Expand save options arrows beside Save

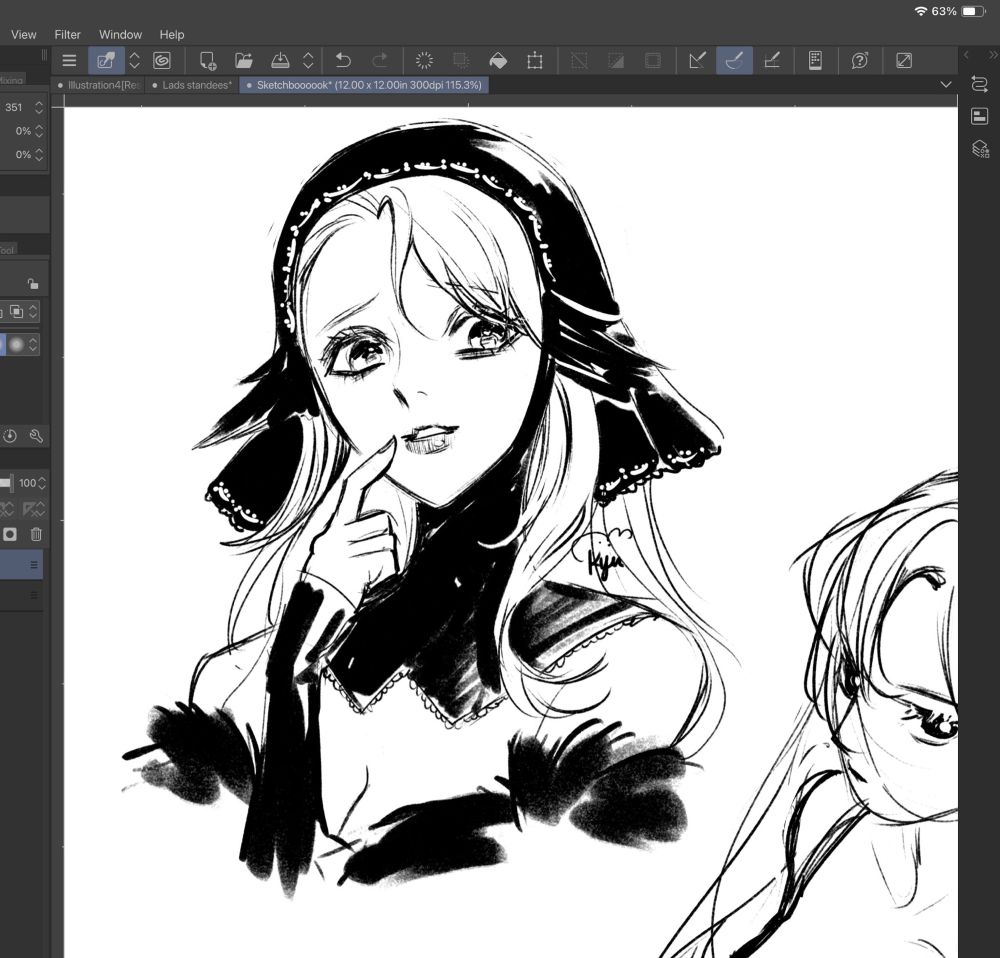pyautogui.click(x=308, y=61)
